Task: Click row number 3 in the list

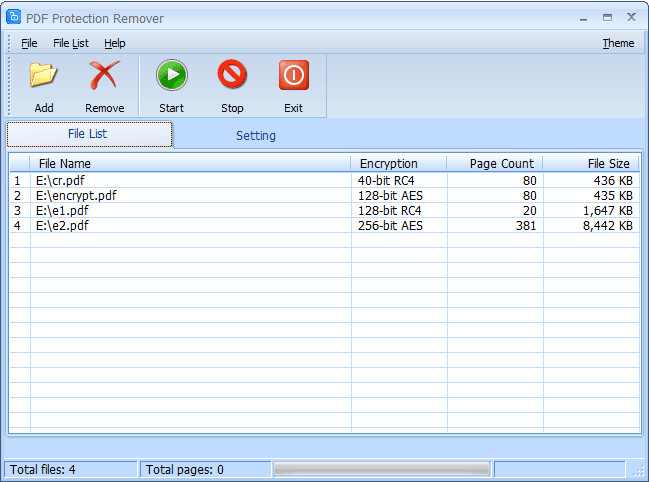Action: (x=17, y=211)
